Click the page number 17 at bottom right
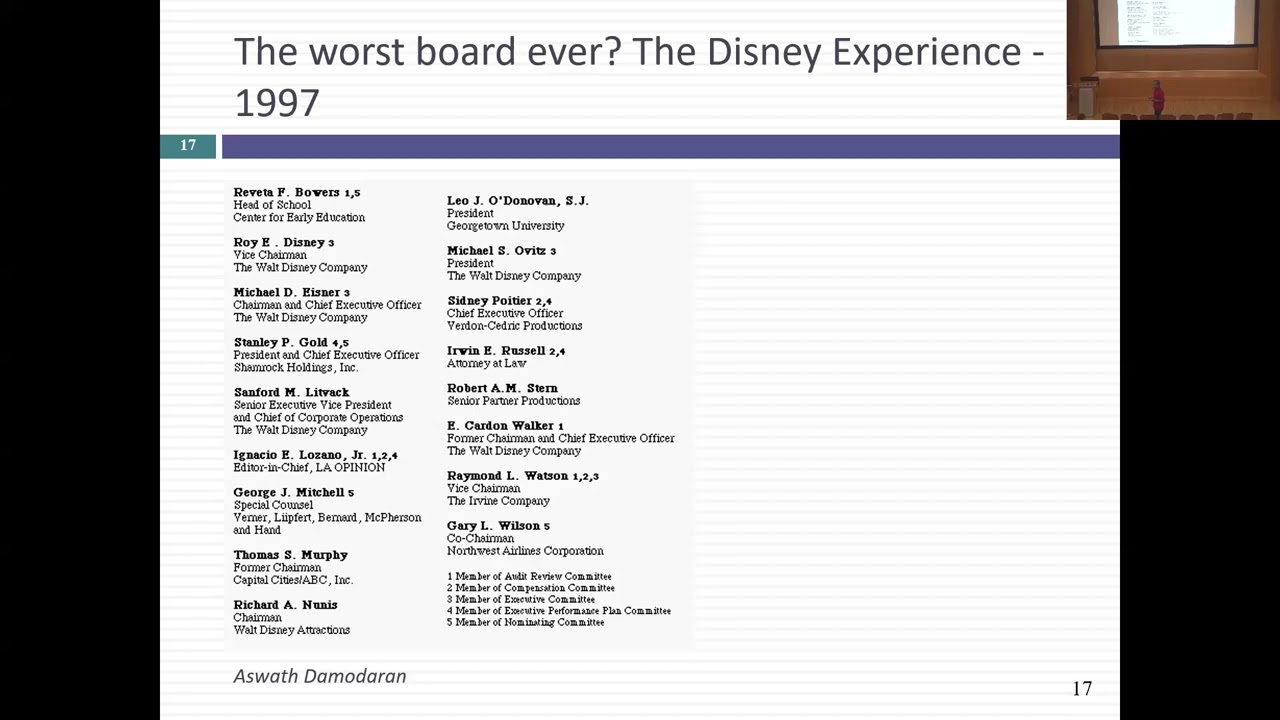Screen dimensions: 1280x720 tap(1082, 688)
